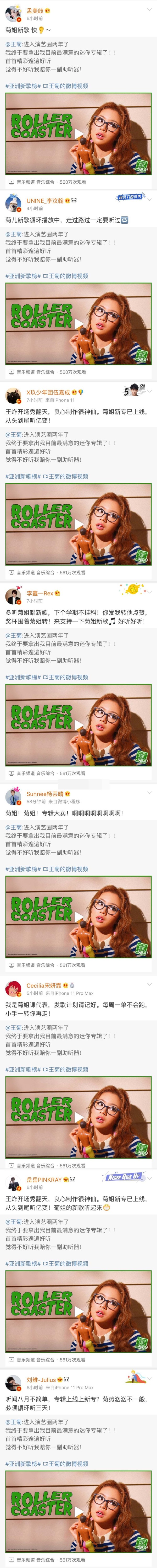
Task: Tap username 岳岳PINKRAY
Action: pyautogui.click(x=44, y=1179)
